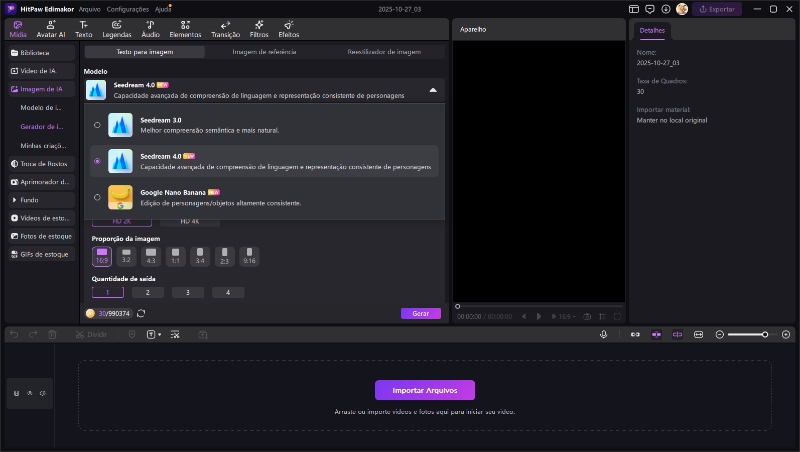Image resolution: width=800 pixels, height=452 pixels.
Task: Click the Importar Arquivos button
Action: click(x=424, y=390)
